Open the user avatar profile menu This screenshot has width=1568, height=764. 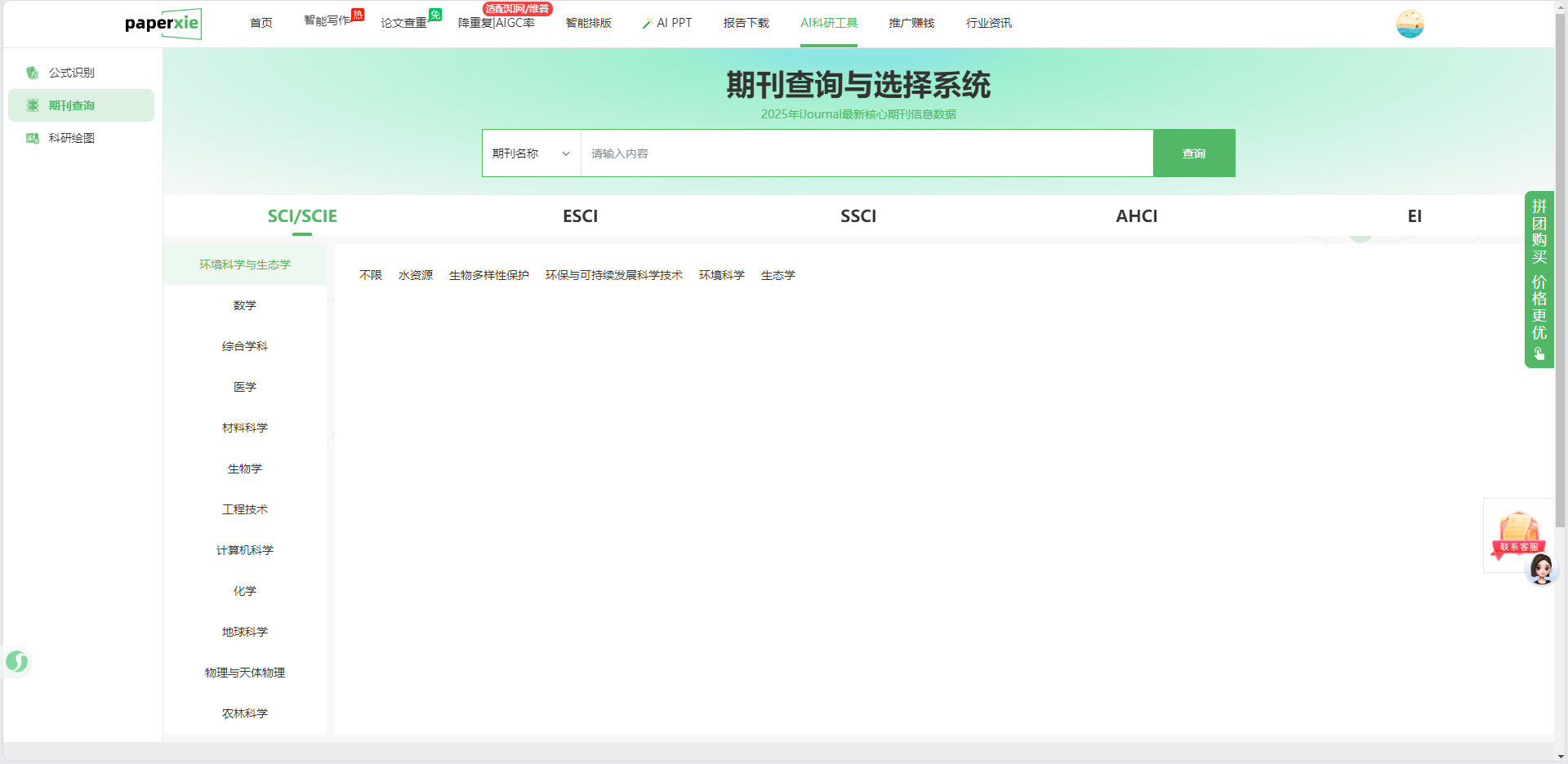click(x=1410, y=24)
